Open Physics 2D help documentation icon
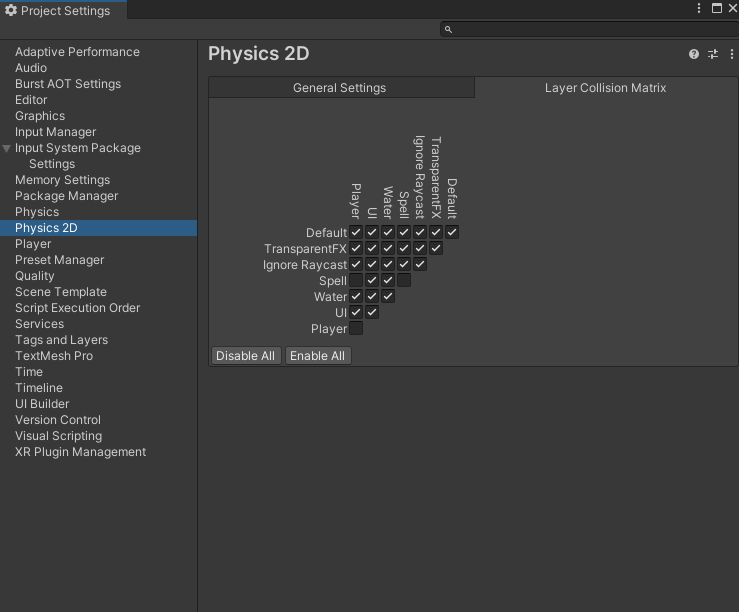Viewport: 739px width, 612px height. click(x=693, y=54)
